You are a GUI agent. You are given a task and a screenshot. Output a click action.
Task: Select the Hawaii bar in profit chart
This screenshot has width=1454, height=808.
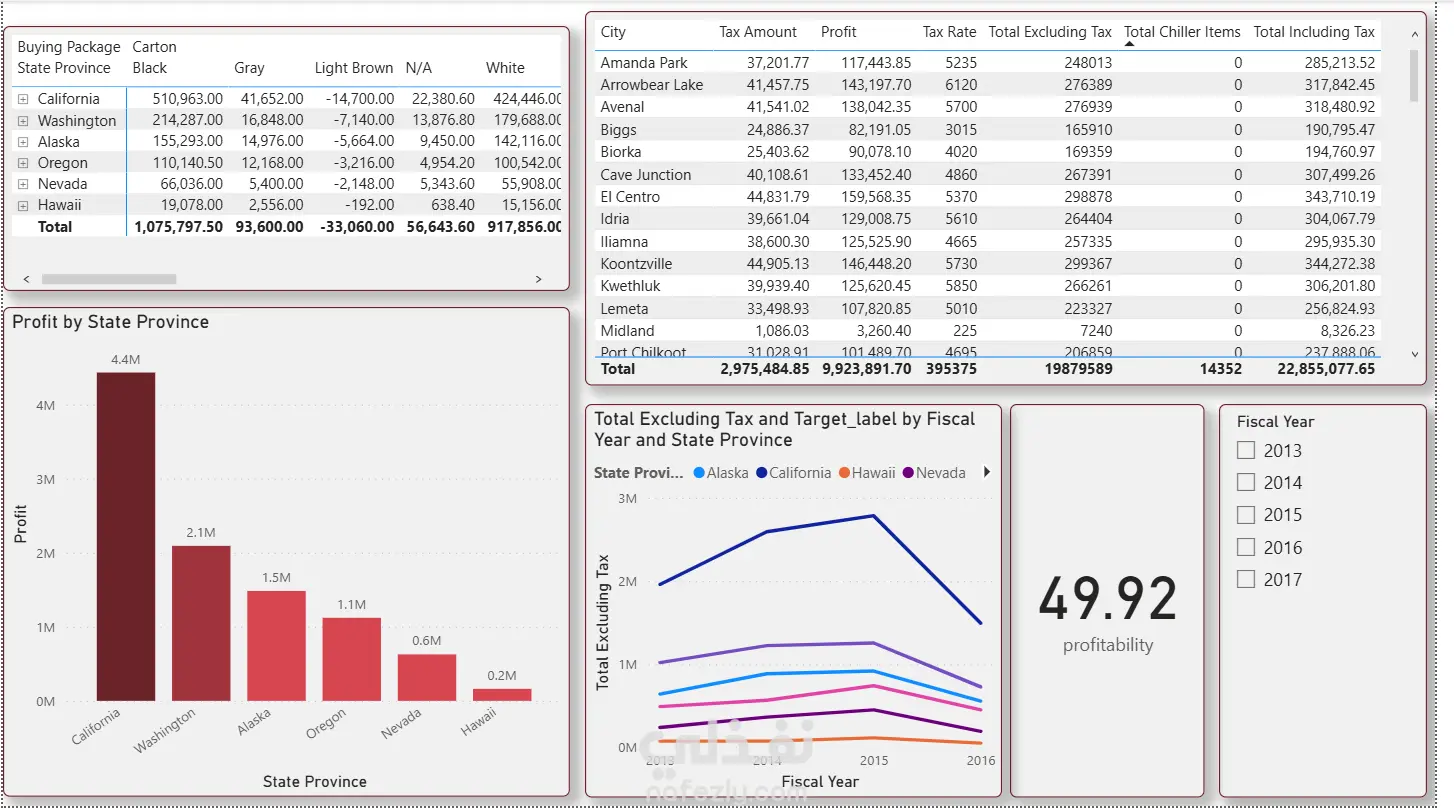tap(502, 694)
